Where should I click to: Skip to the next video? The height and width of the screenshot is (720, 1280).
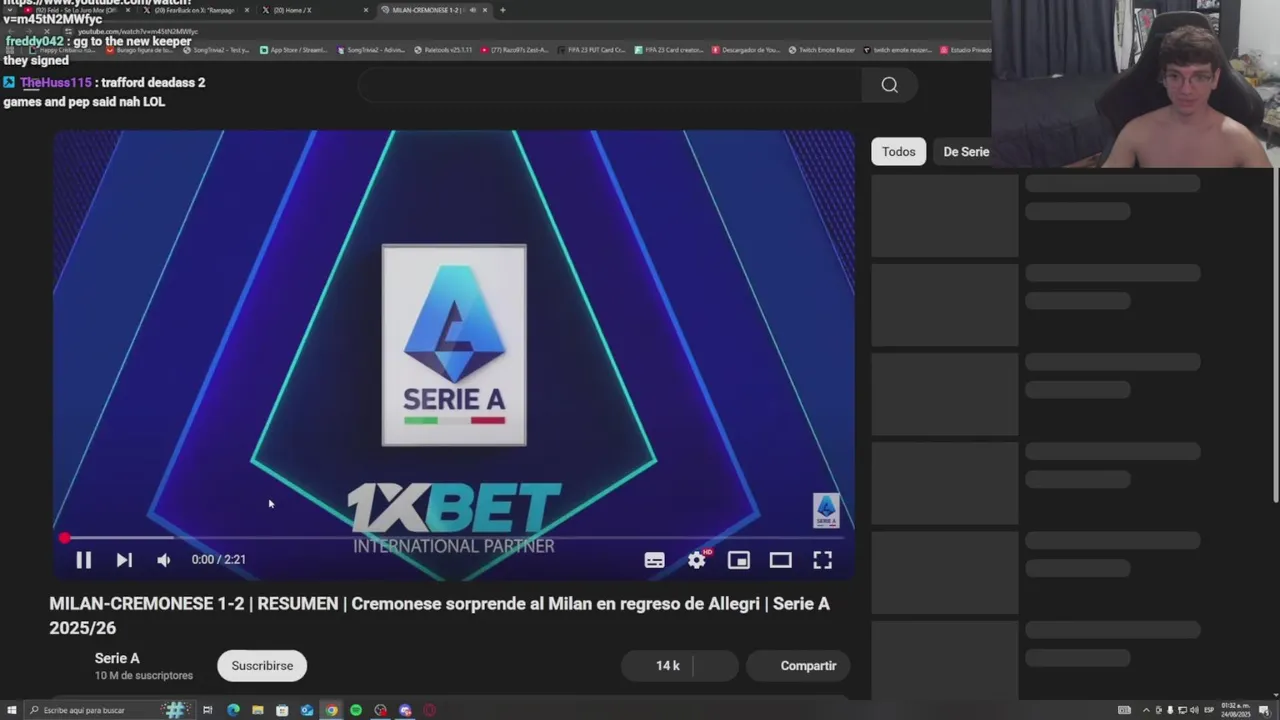coord(124,560)
